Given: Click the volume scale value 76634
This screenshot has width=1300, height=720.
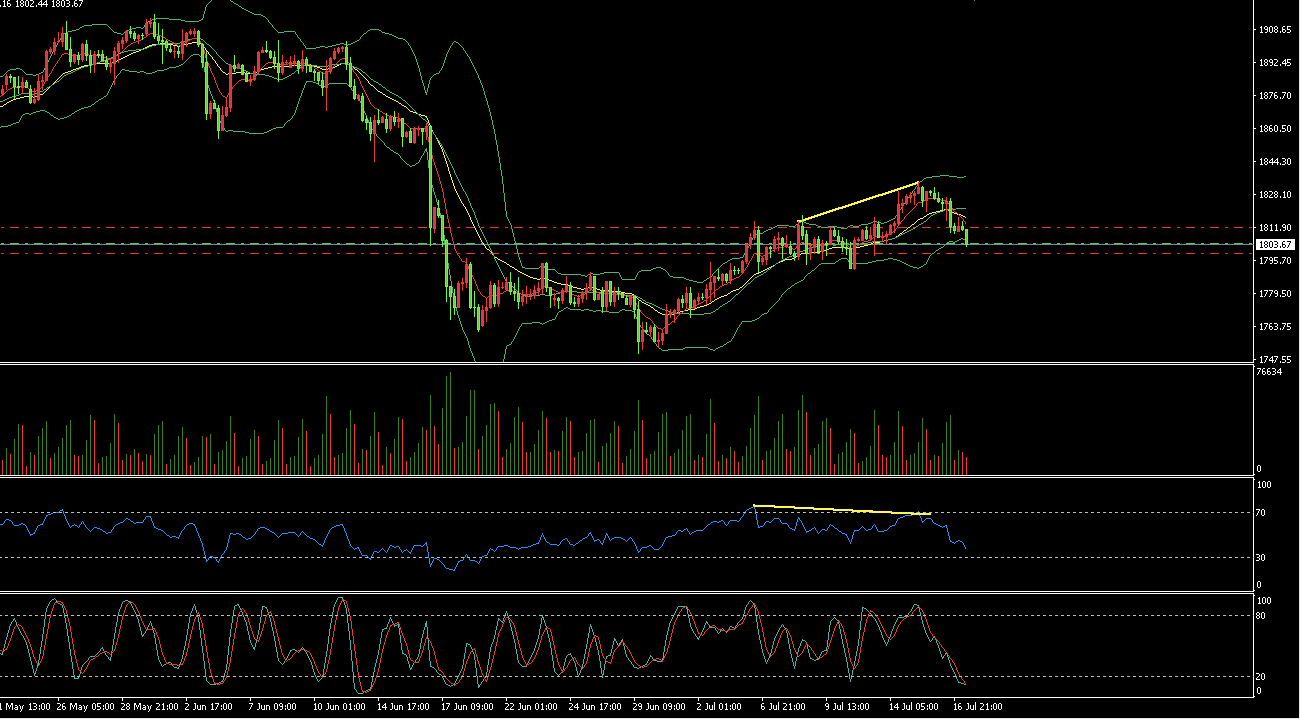Looking at the screenshot, I should (1269, 372).
